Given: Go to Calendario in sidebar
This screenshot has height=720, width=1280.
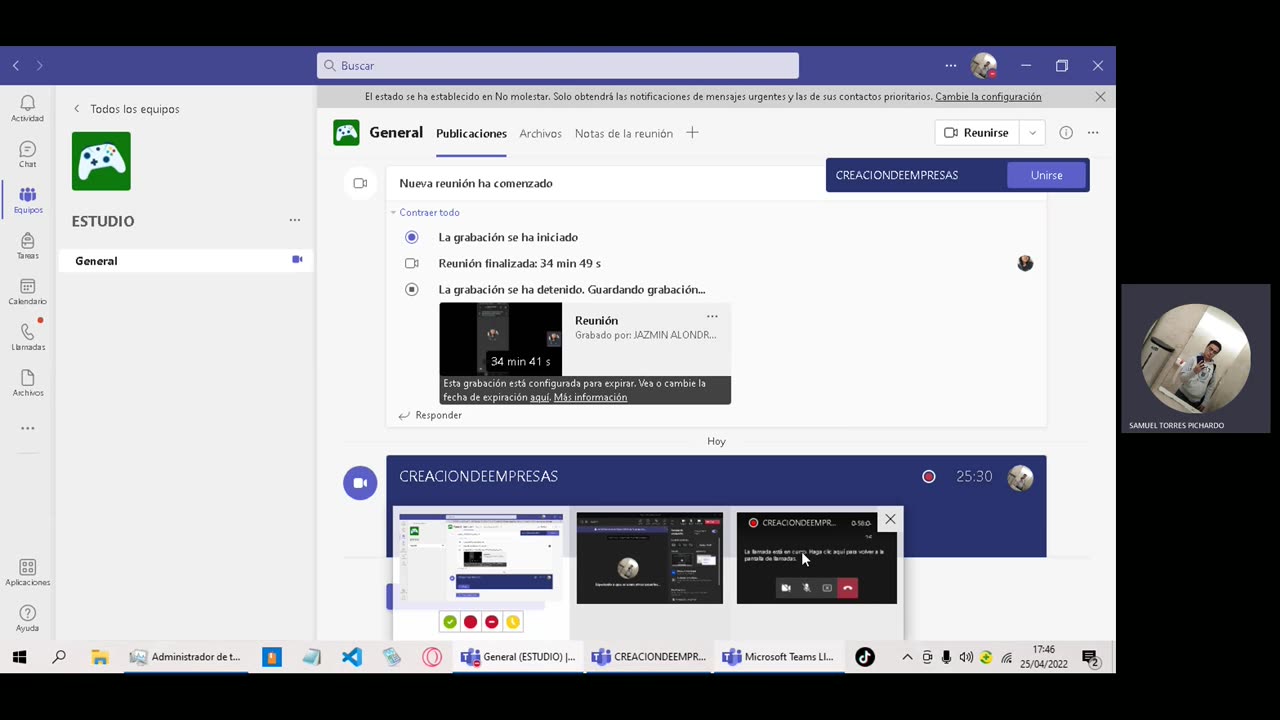Looking at the screenshot, I should 27,292.
